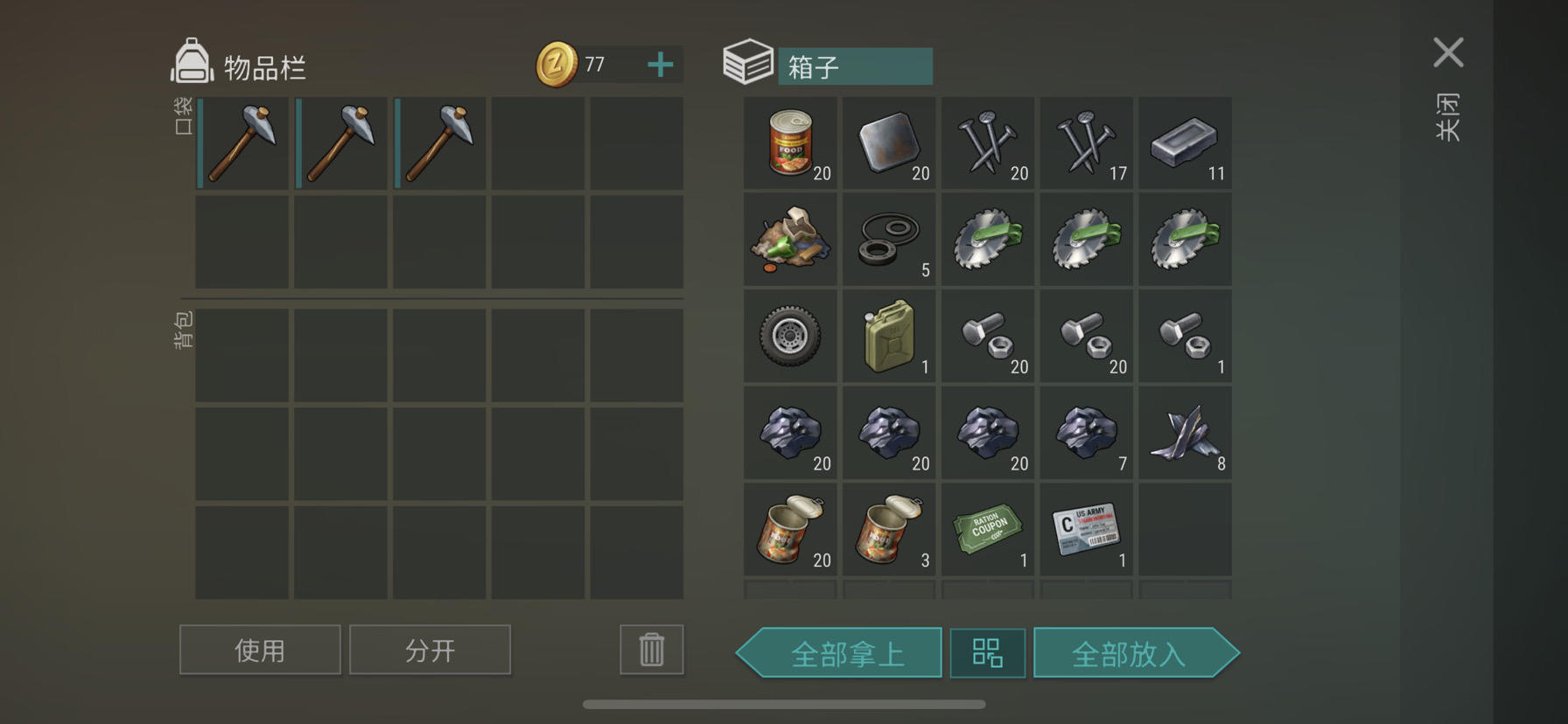The image size is (1568, 724).
Task: Select the rubber gaskets stack of 5
Action: [889, 240]
